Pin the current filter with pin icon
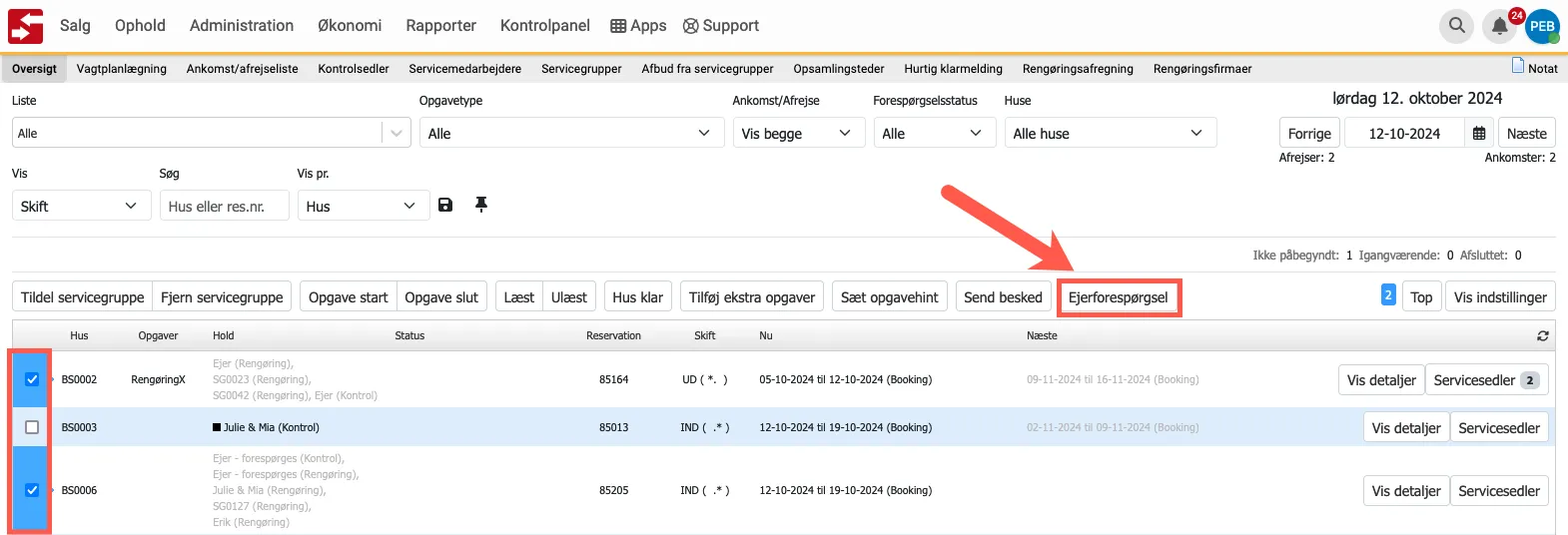The image size is (1568, 535). coord(481,205)
